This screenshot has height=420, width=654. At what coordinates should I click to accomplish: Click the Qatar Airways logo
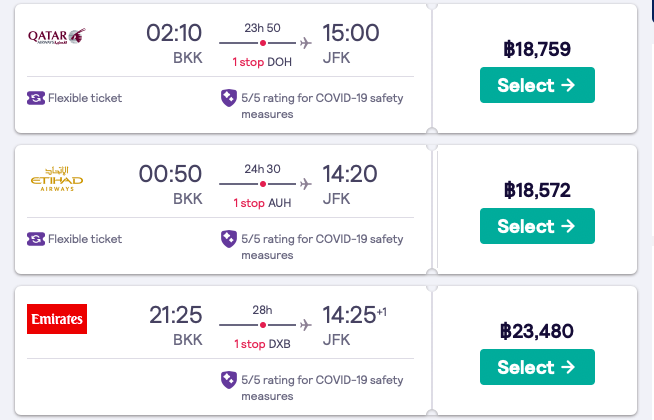tap(57, 36)
